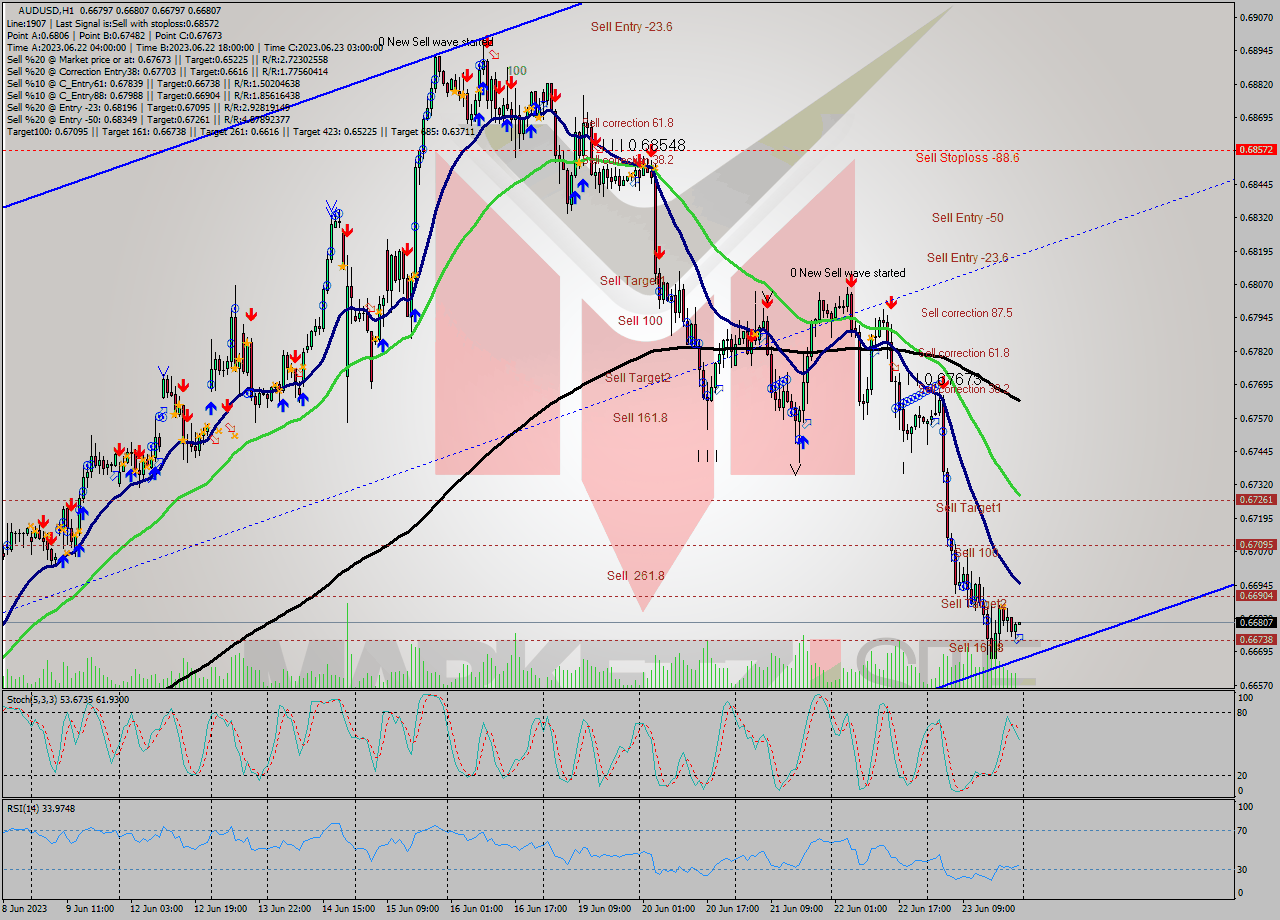Screen dimensions: 1280x920
Task: Click the 'Sell %10 @ C_Entry88' row
Action: pyautogui.click(x=153, y=95)
